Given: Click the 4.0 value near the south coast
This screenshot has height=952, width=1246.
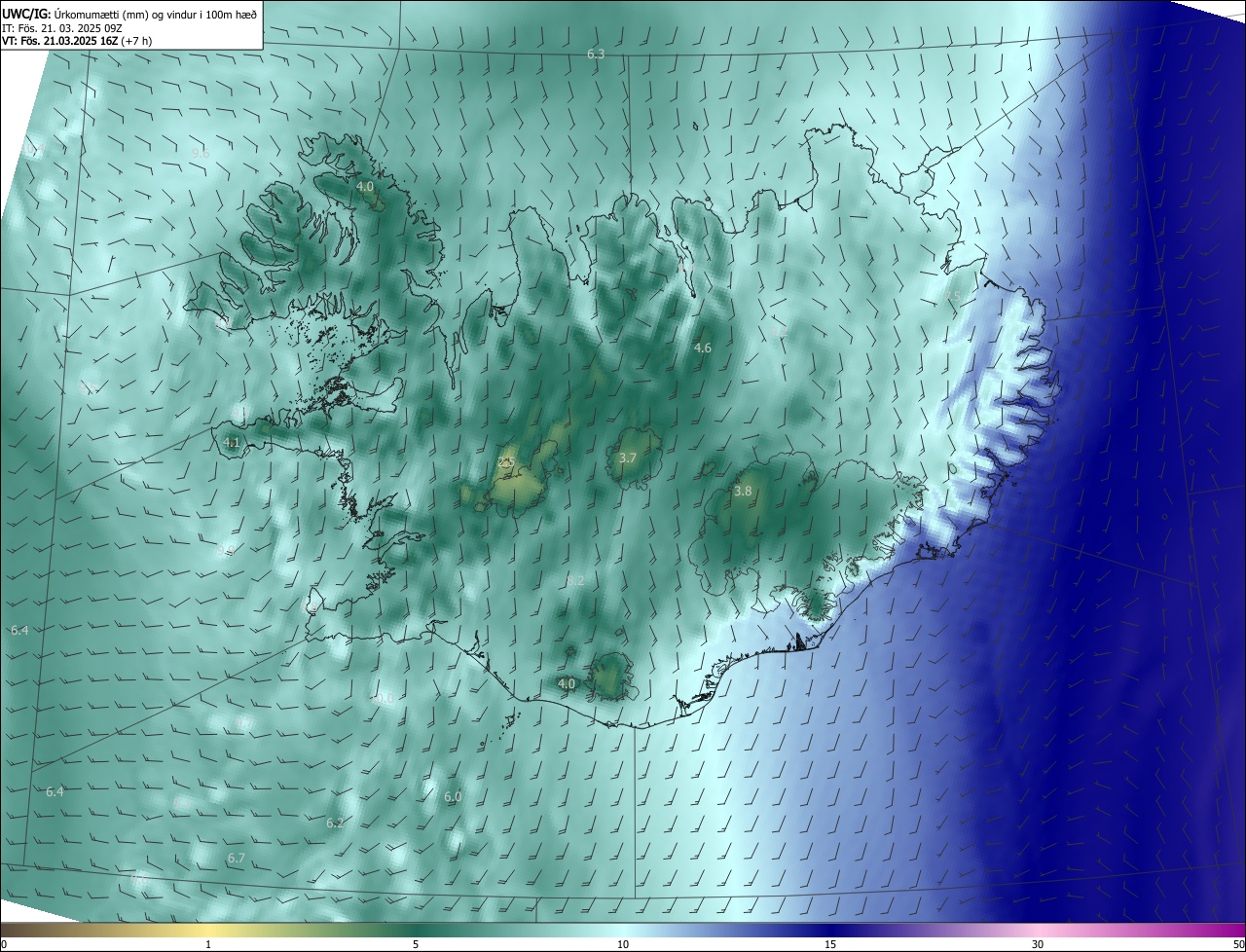Looking at the screenshot, I should tap(567, 683).
